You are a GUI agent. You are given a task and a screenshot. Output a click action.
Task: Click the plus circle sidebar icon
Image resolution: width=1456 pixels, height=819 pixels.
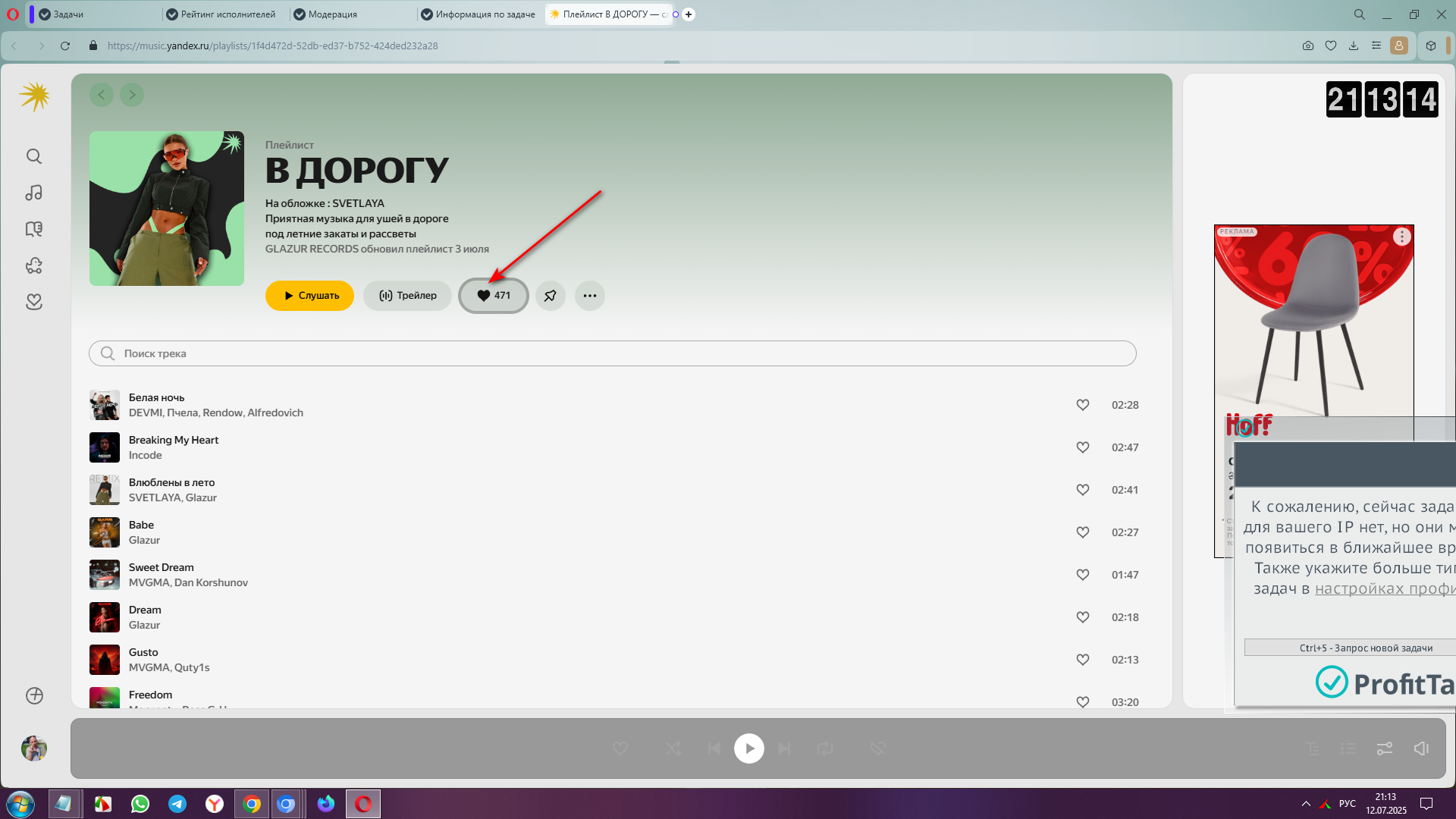tap(34, 695)
